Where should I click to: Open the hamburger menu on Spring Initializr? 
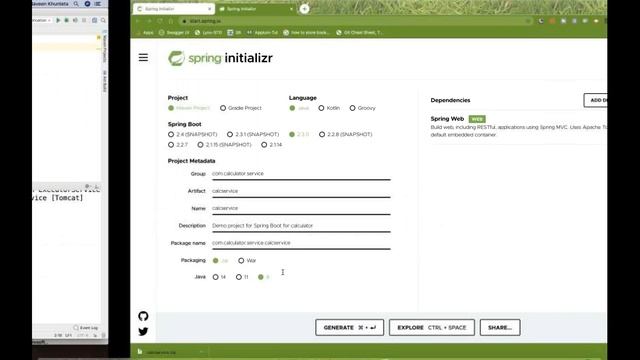coord(143,58)
